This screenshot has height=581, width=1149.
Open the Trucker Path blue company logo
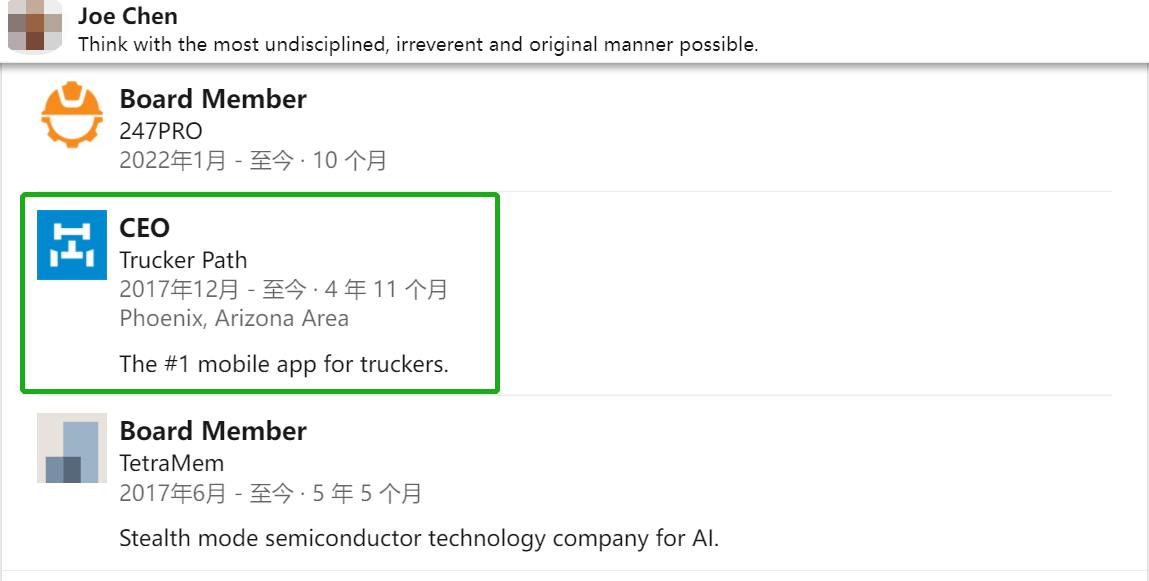72,245
